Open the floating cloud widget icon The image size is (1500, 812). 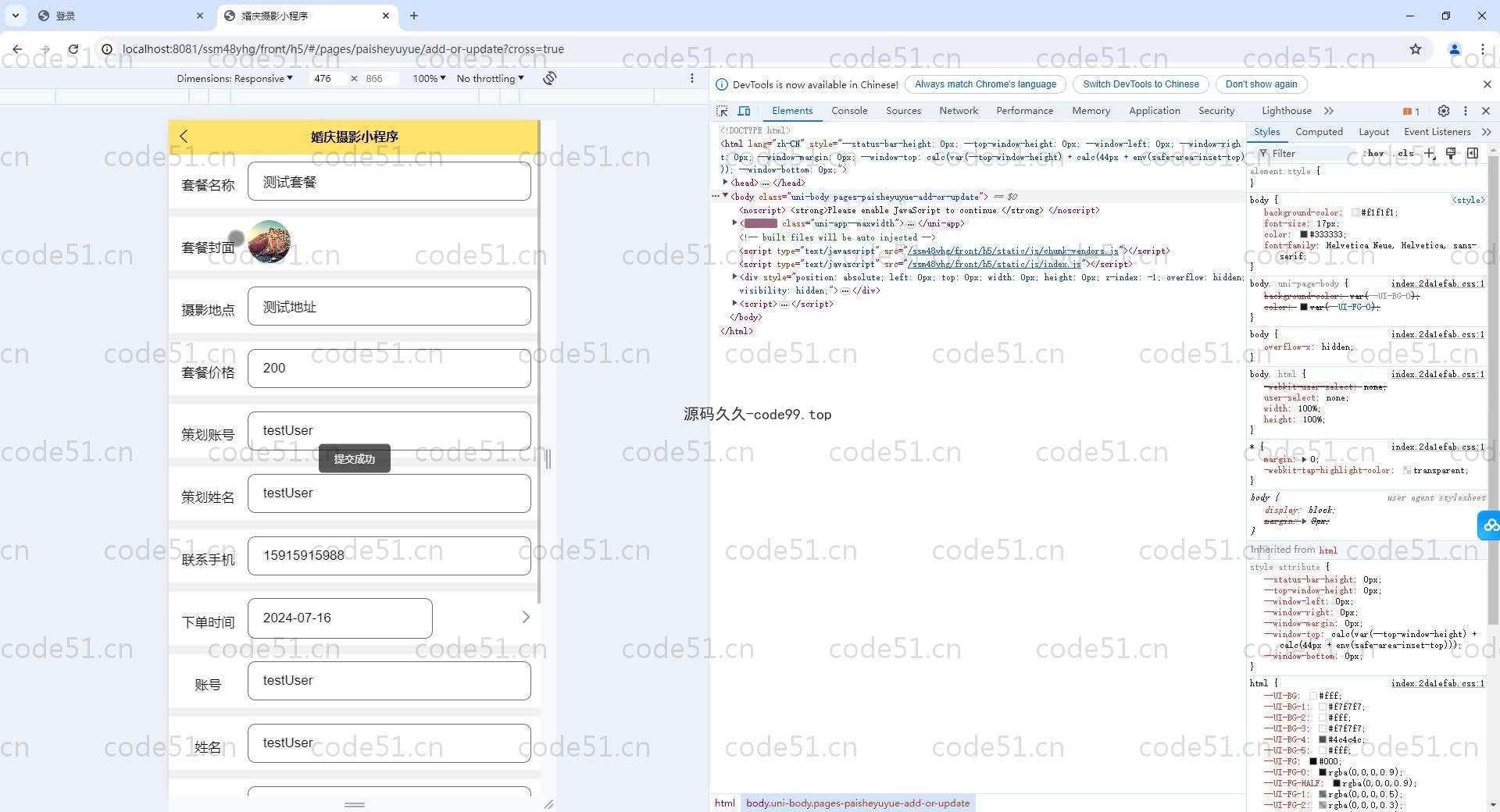pyautogui.click(x=1489, y=525)
